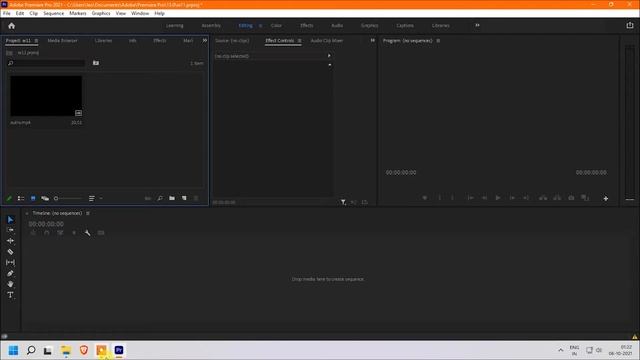This screenshot has height=360, width=640.
Task: Click Timeline Display Settings wrench icon
Action: click(x=87, y=233)
